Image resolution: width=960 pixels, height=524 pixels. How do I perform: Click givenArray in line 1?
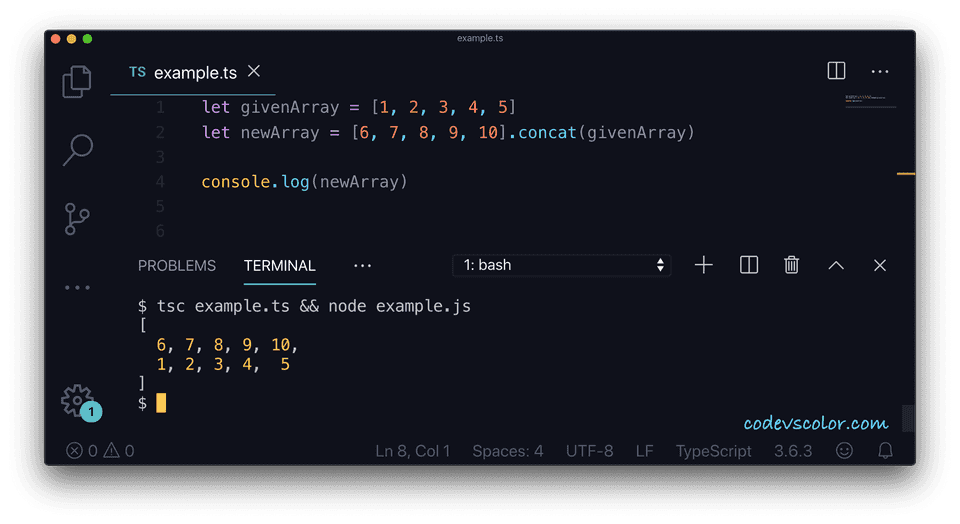click(290, 107)
